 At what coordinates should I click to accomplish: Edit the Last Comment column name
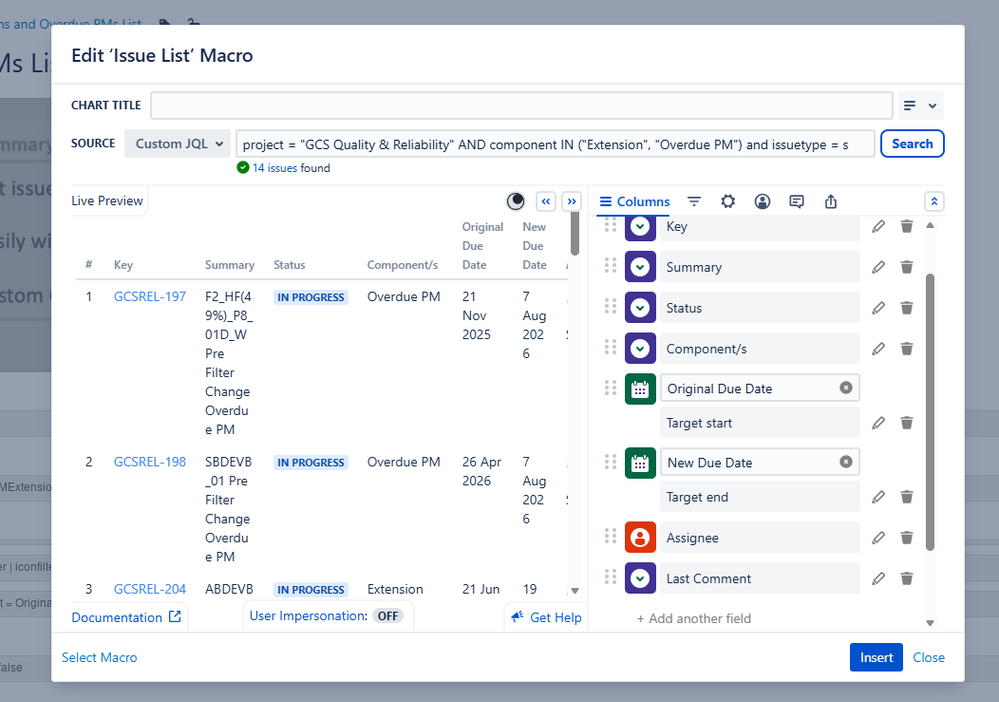(879, 578)
